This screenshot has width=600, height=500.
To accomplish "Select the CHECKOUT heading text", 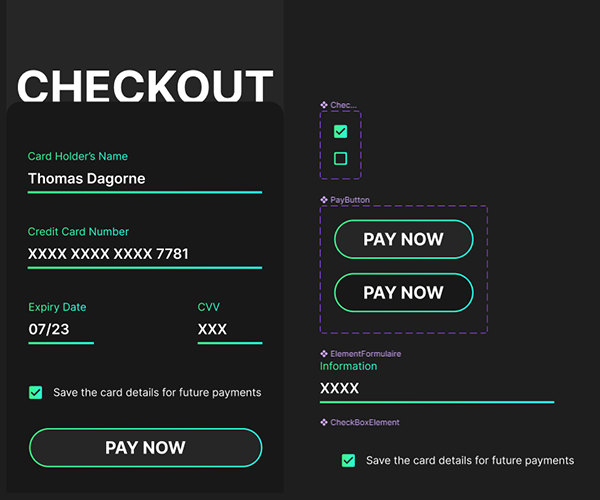I will pos(145,86).
